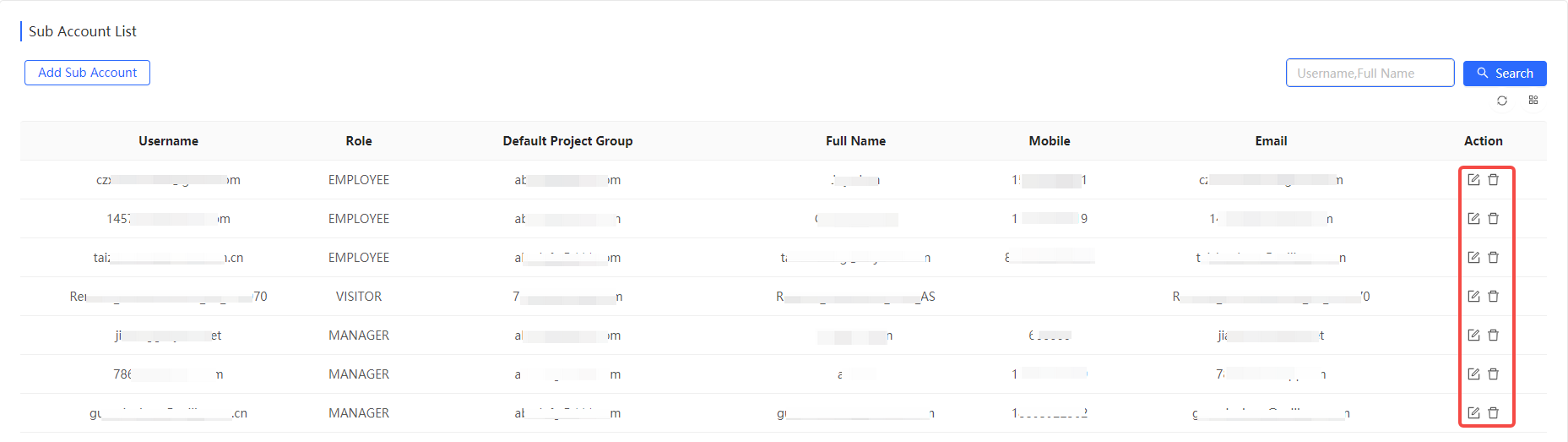Screen dimensions: 1568x442
Task: Select the VISITOR role cell
Action: coord(359,297)
